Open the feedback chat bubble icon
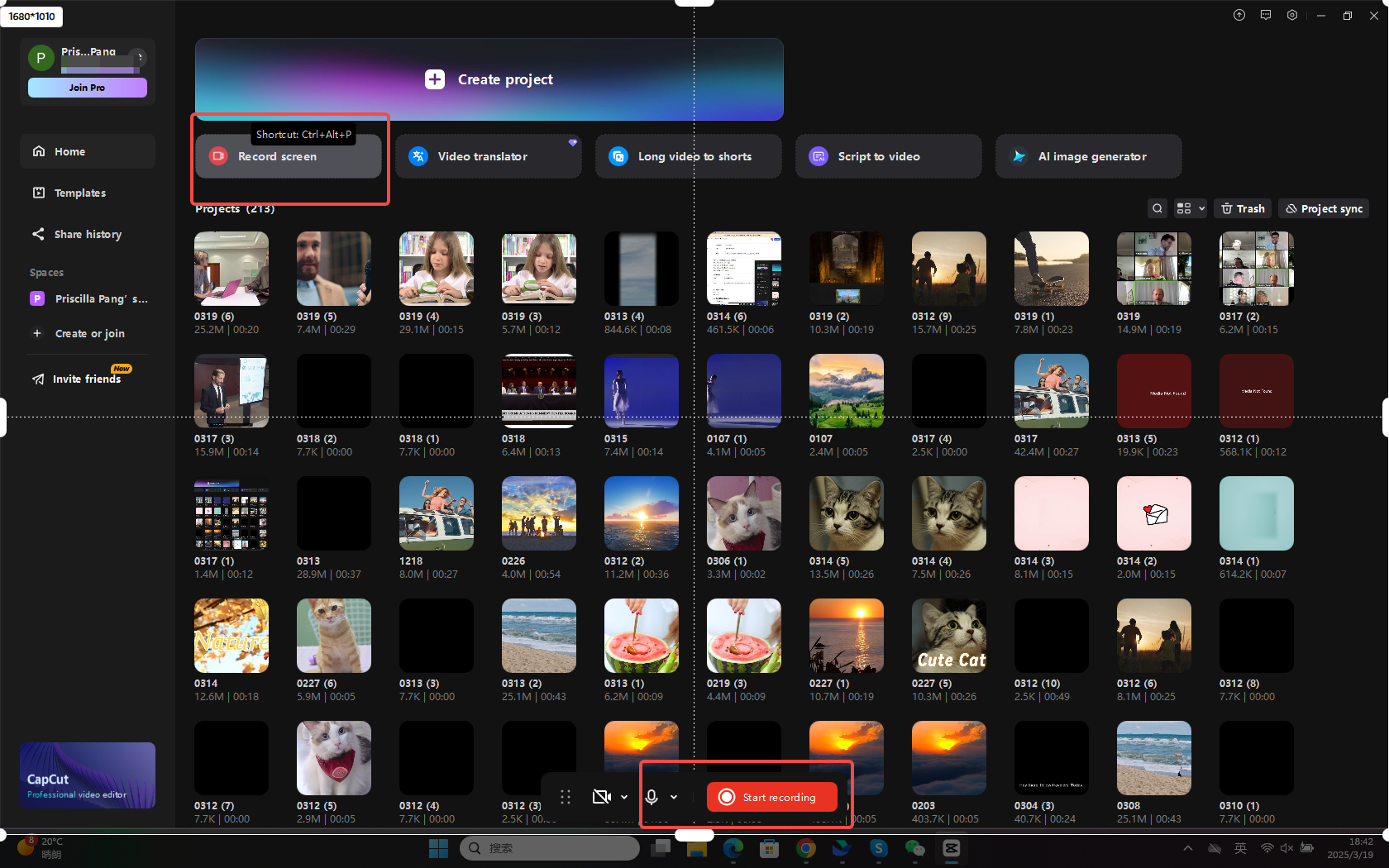The image size is (1389, 868). click(x=1266, y=15)
